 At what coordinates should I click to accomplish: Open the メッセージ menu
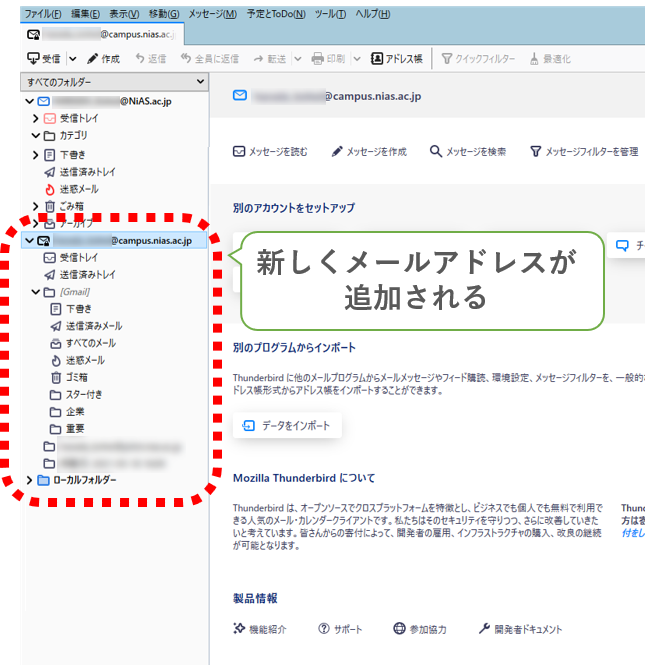212,14
